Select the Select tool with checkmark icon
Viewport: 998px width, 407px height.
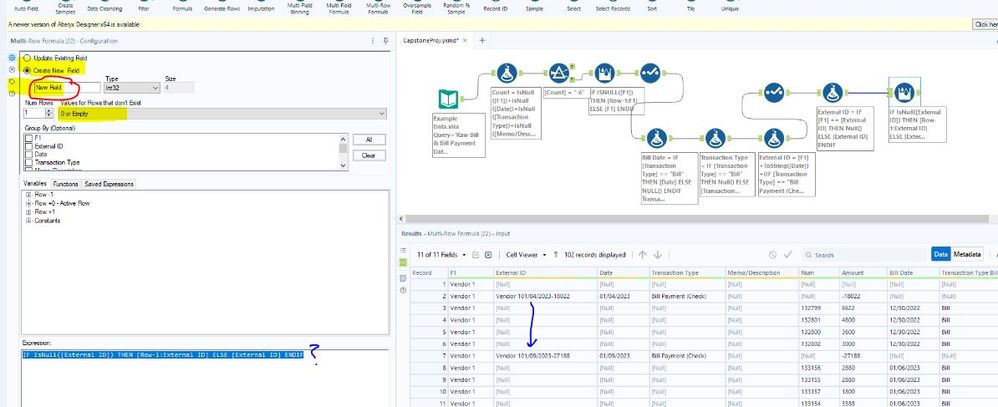[651, 74]
